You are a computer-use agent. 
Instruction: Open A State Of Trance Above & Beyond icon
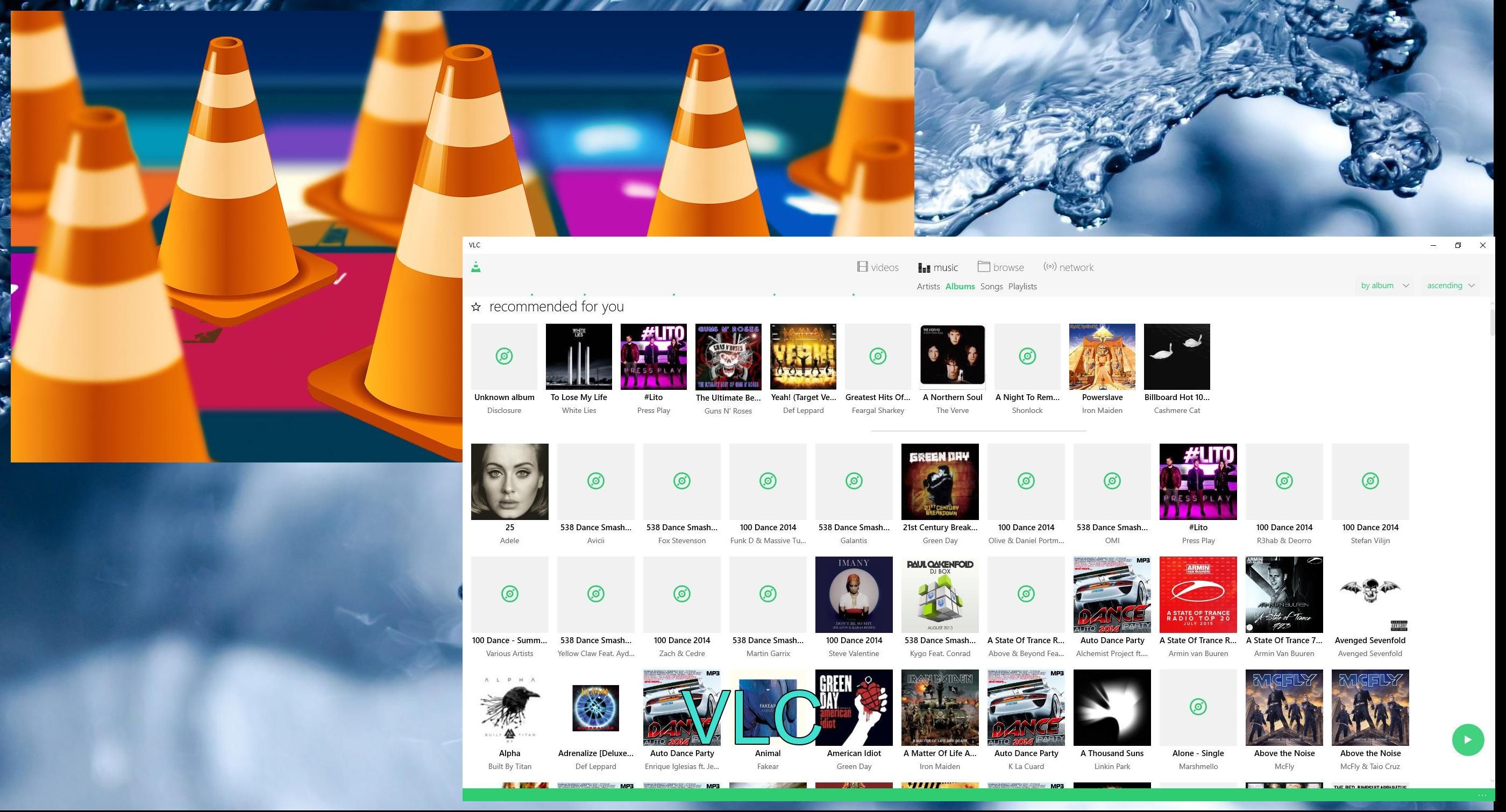click(1026, 595)
